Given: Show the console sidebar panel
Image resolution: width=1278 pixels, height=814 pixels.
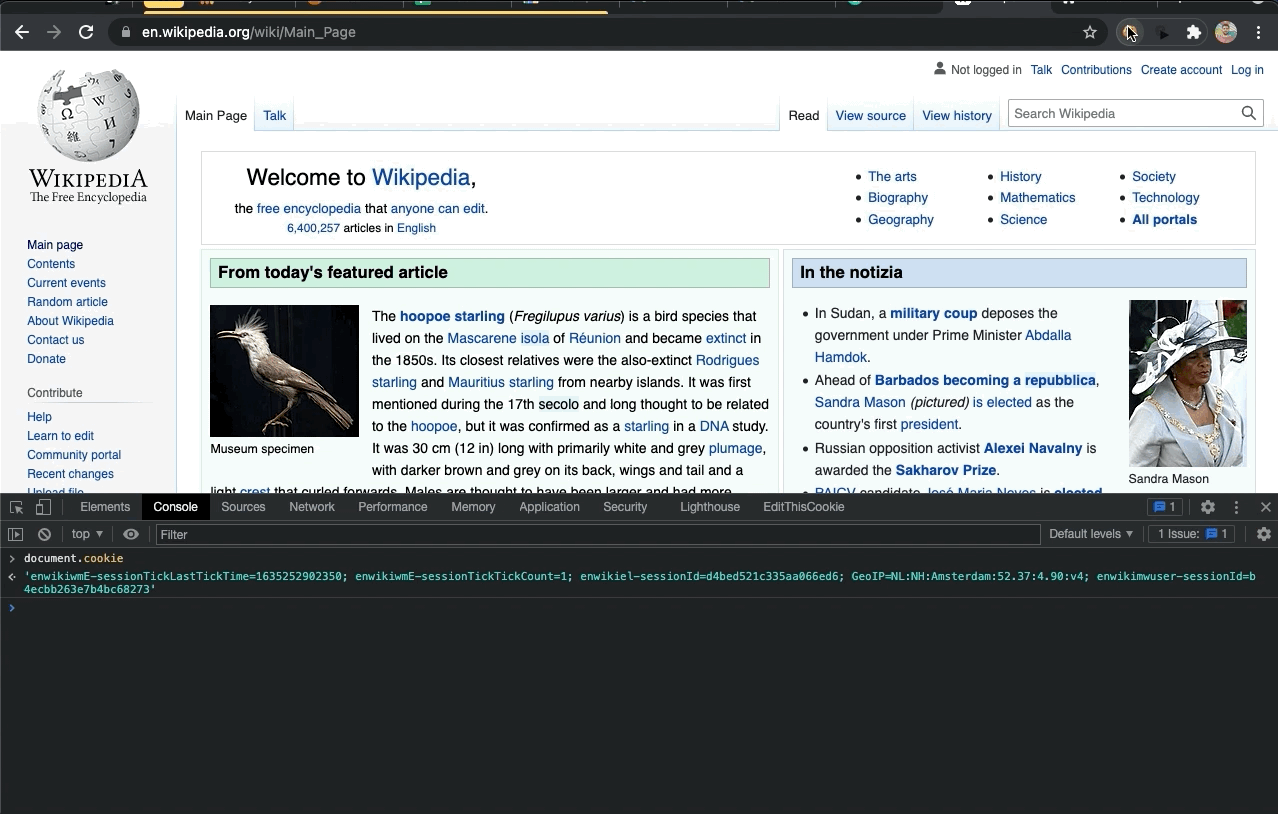Looking at the screenshot, I should click(x=16, y=534).
